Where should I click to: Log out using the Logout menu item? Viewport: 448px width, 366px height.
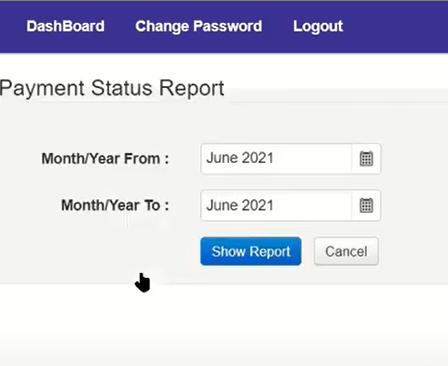point(318,26)
